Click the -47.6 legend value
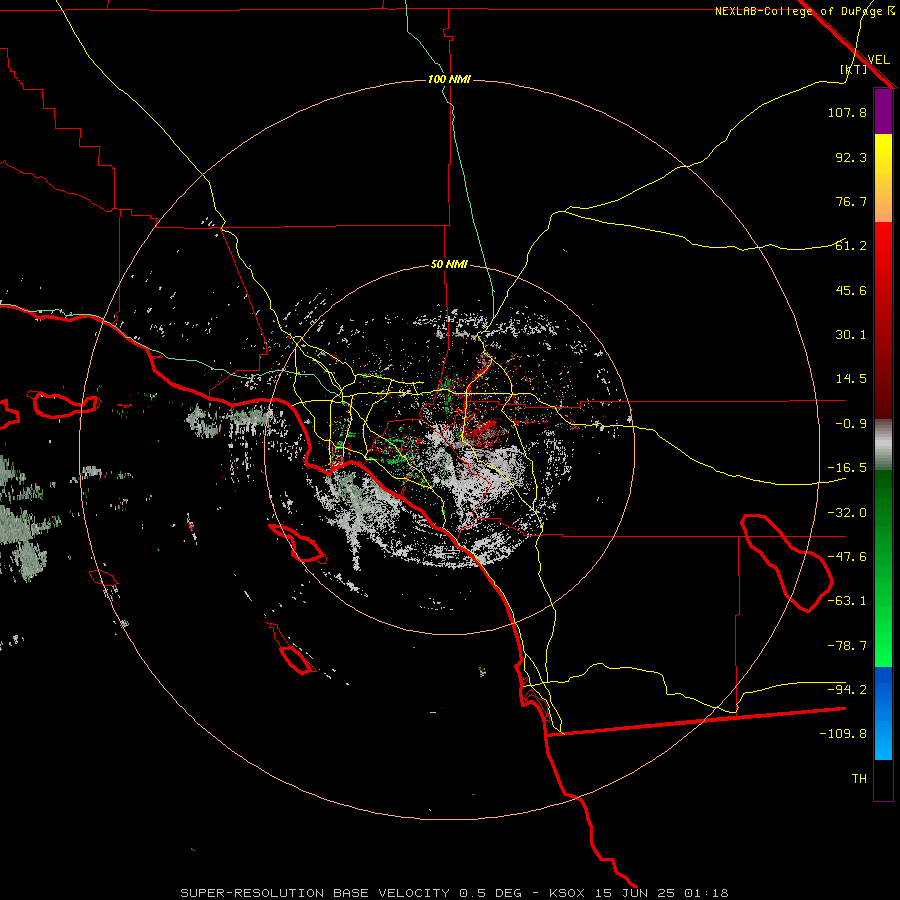The width and height of the screenshot is (900, 900). tap(847, 557)
